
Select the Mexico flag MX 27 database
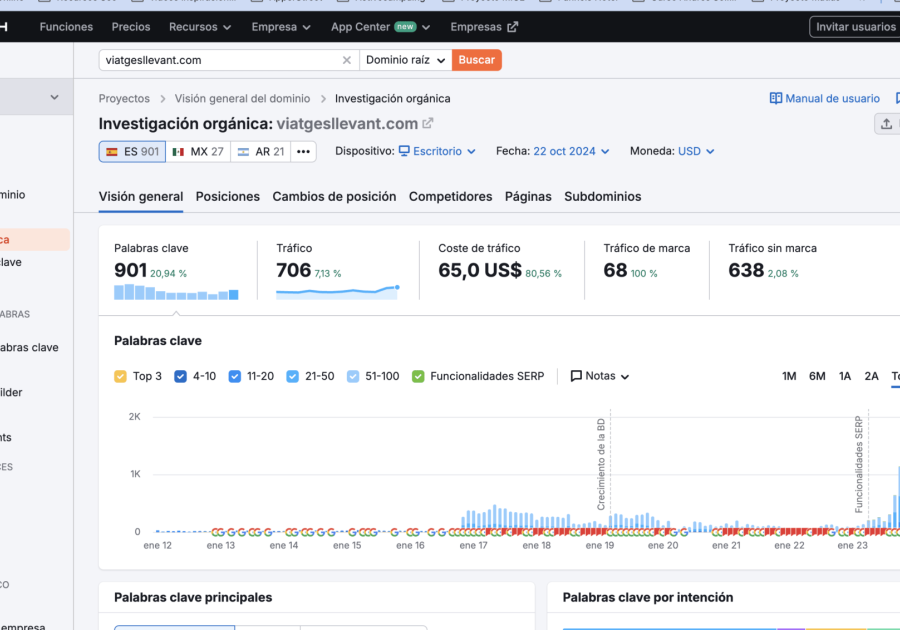point(198,151)
